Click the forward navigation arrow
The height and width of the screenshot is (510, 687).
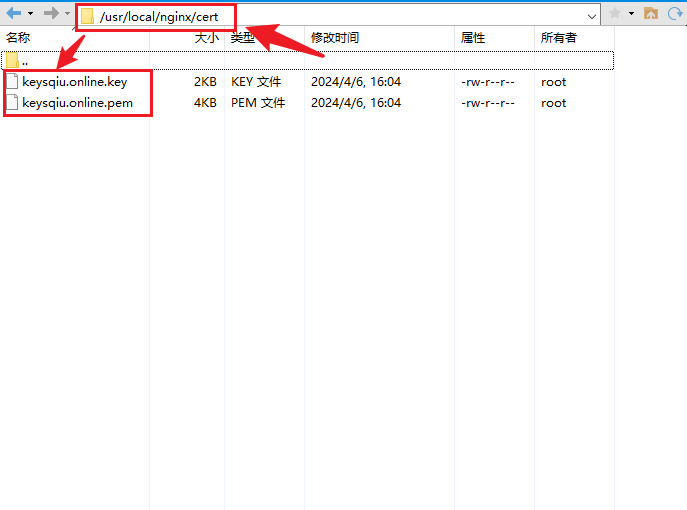point(49,14)
